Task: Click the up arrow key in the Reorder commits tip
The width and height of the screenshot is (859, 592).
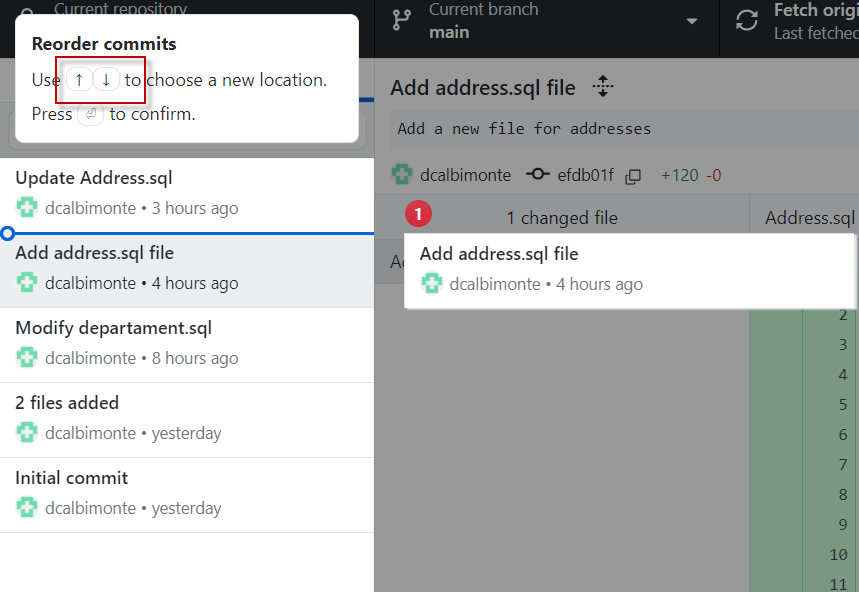Action: coord(79,80)
